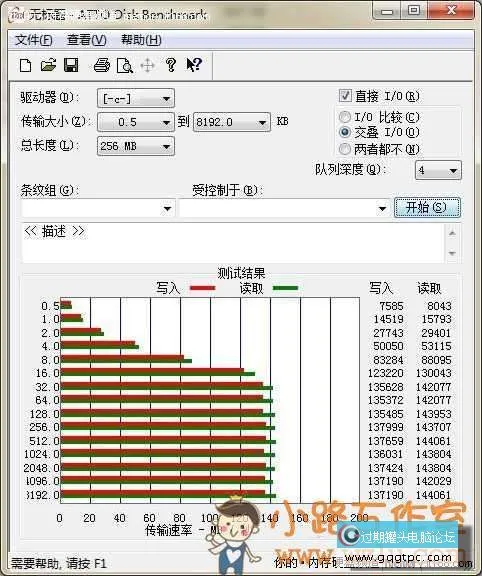Image resolution: width=482 pixels, height=576 pixels.
Task: Click the description scrollbar up arrow
Action: point(452,233)
